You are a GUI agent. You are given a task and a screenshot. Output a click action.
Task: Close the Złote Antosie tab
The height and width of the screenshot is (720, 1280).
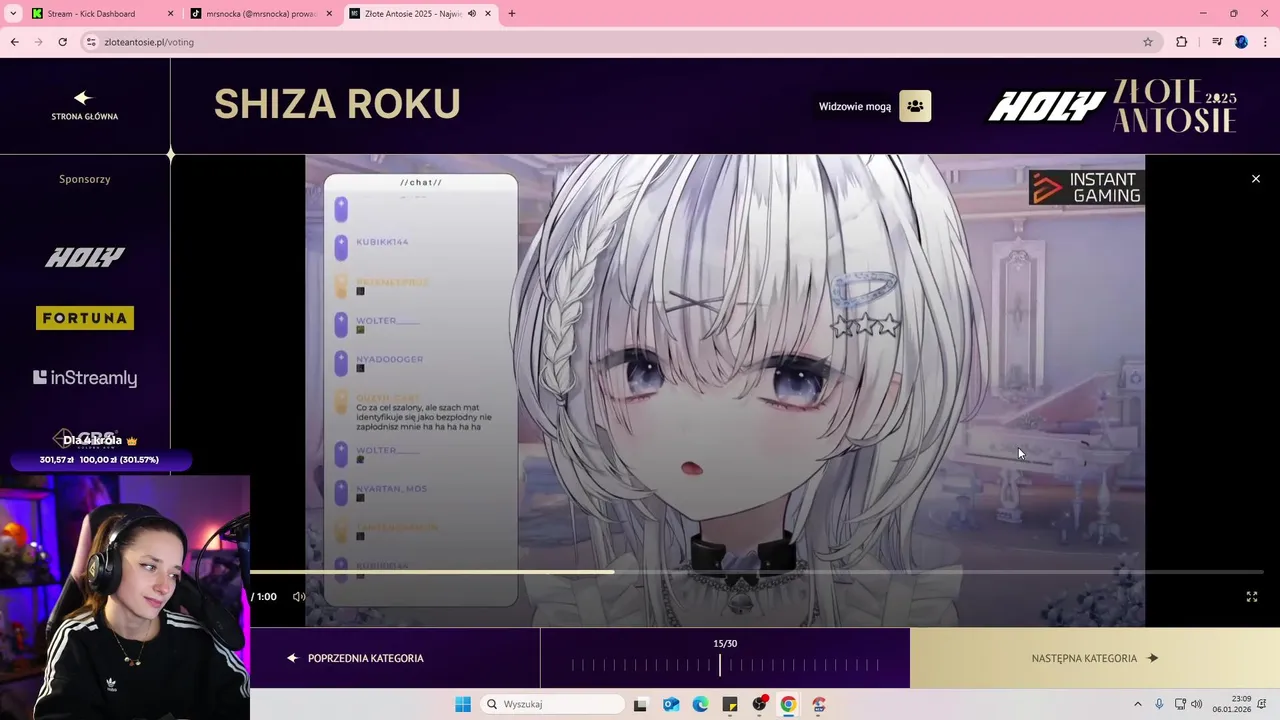[488, 14]
